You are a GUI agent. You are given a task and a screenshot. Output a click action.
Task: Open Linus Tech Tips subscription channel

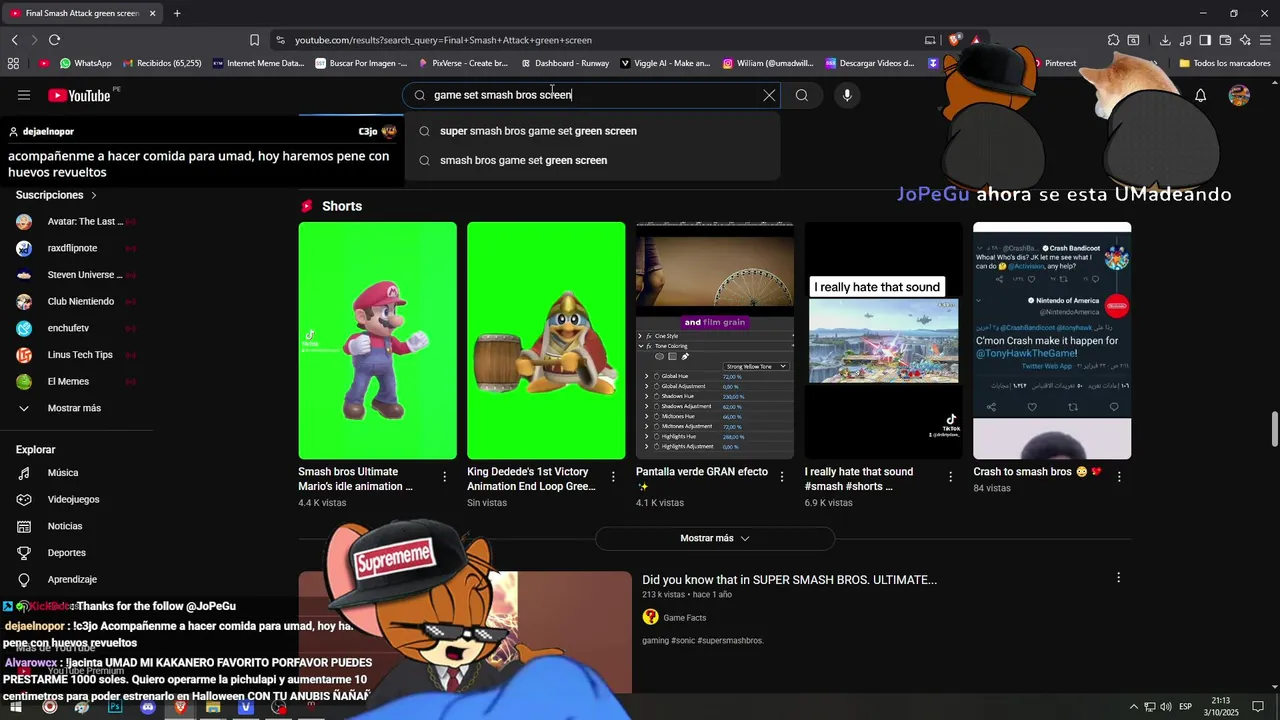click(x=76, y=355)
